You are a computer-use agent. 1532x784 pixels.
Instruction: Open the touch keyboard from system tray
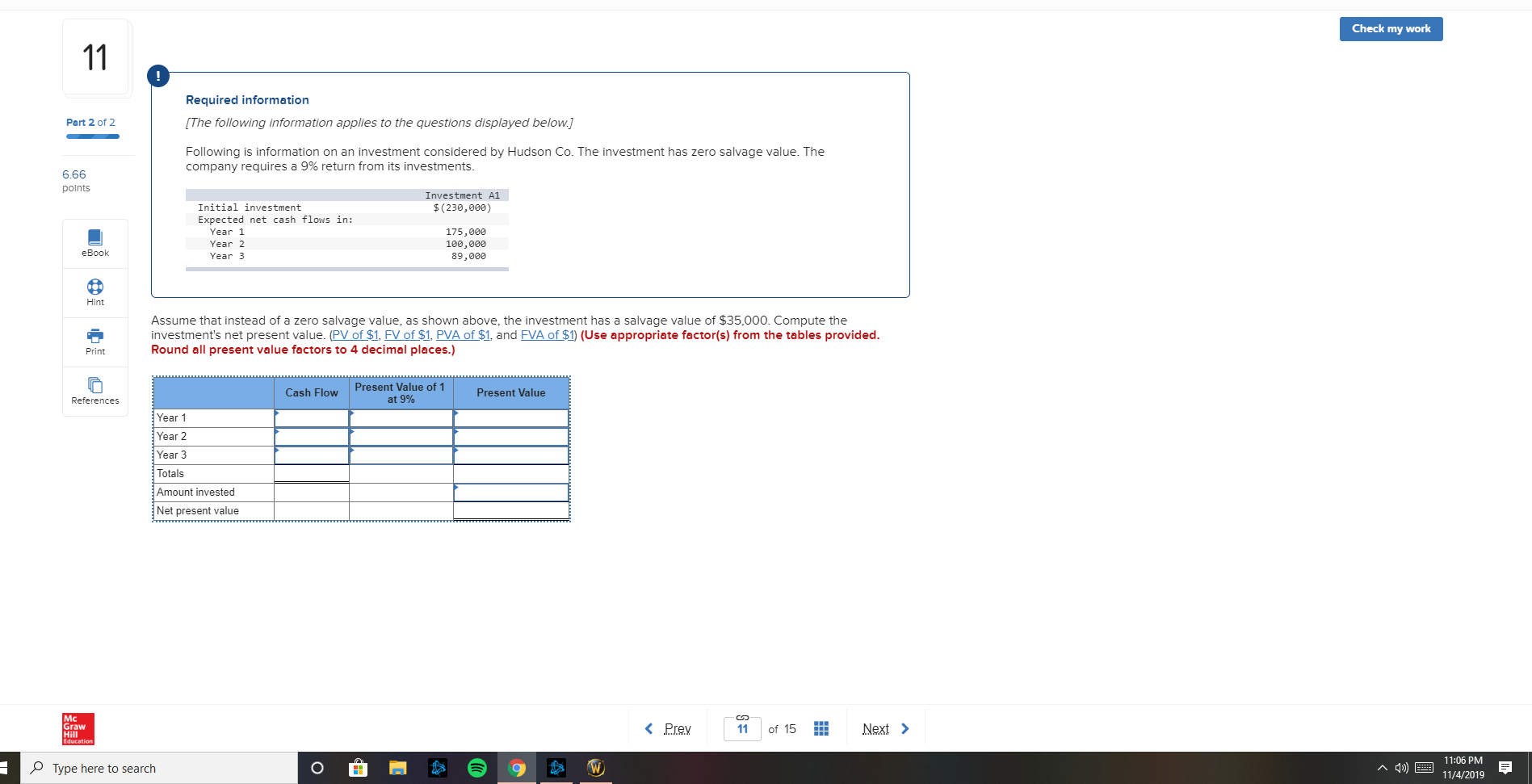coord(1423,768)
